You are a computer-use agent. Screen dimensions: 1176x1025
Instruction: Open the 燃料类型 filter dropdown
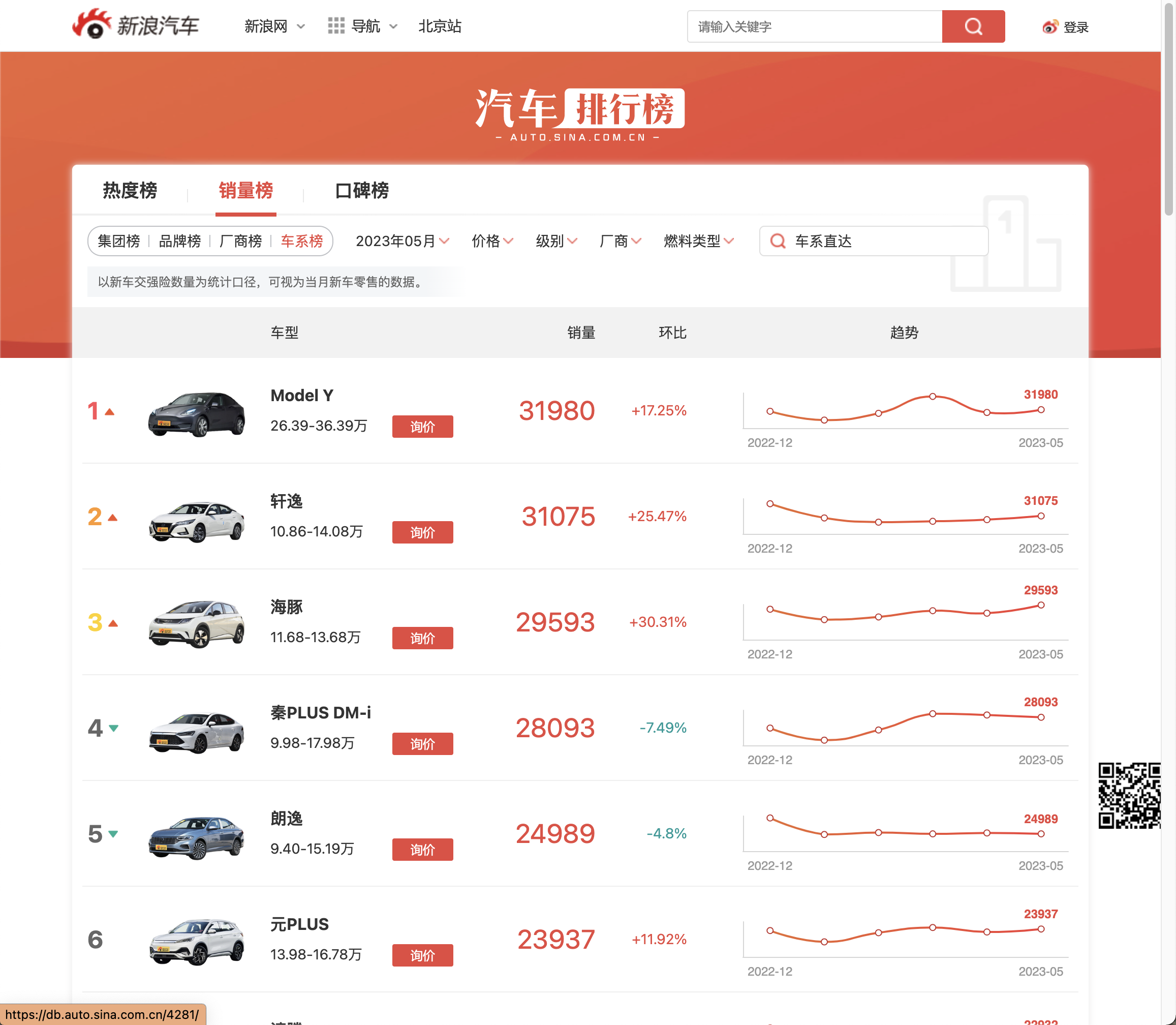[x=699, y=241]
